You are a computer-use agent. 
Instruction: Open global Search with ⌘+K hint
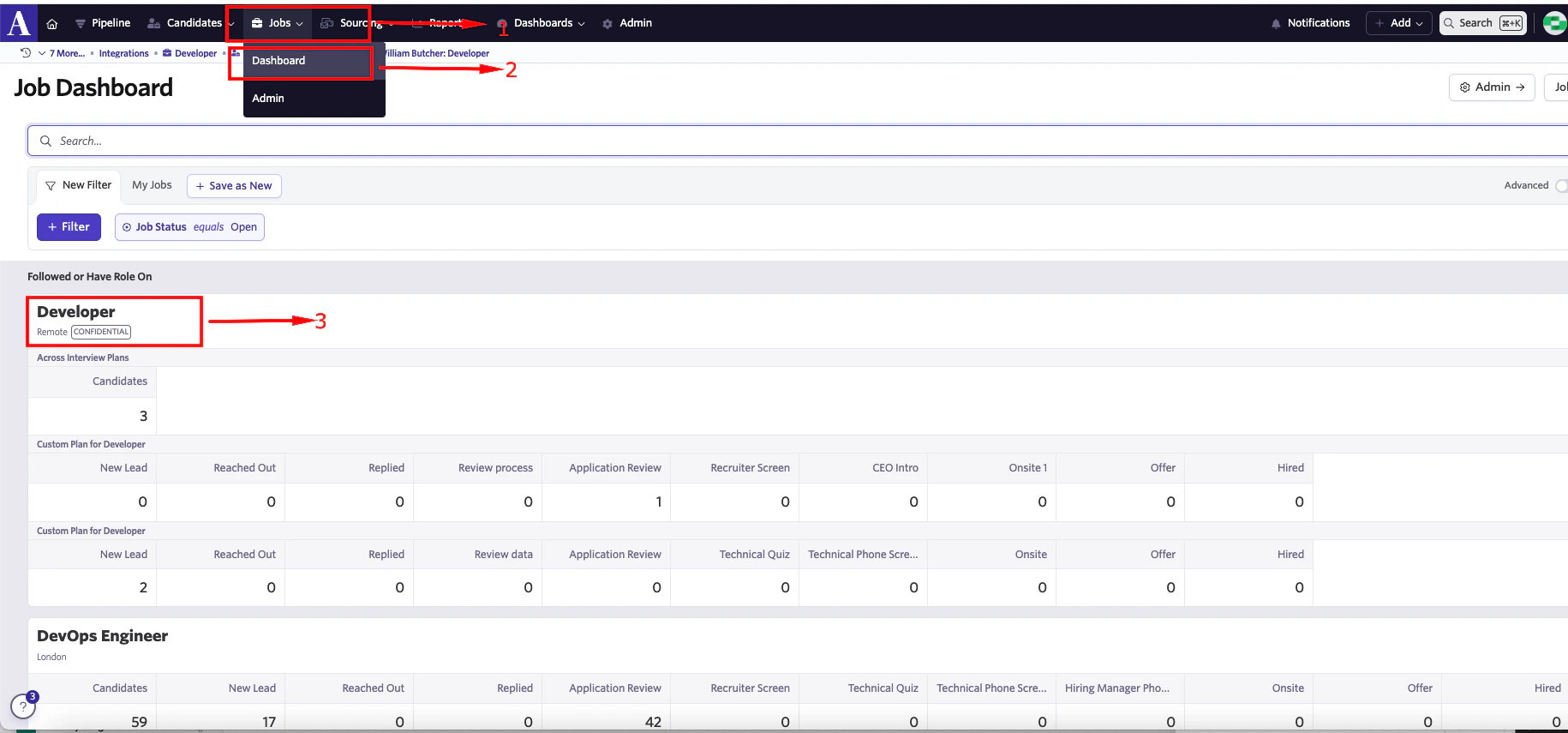coord(1482,23)
